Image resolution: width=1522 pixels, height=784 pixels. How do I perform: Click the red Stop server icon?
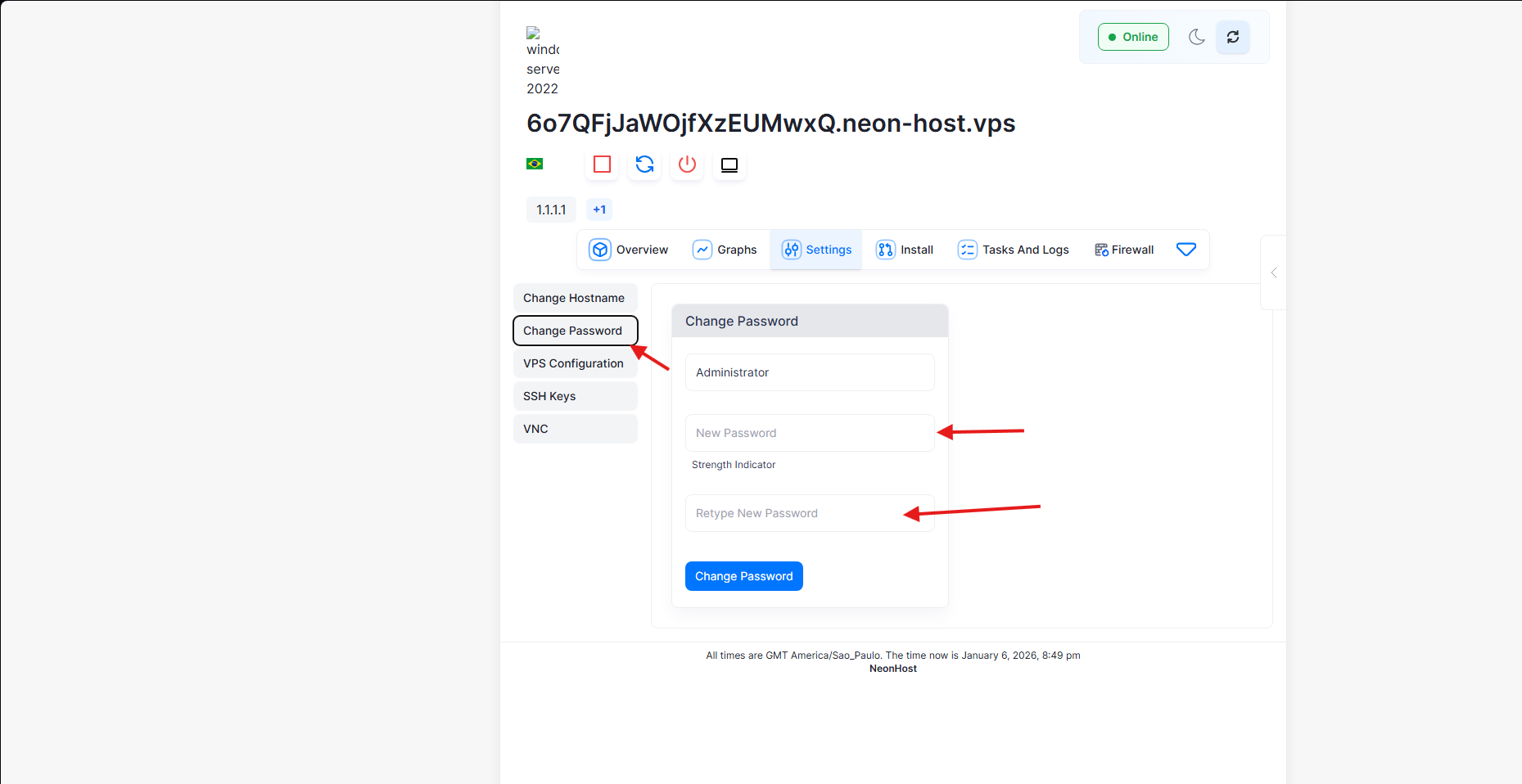602,164
